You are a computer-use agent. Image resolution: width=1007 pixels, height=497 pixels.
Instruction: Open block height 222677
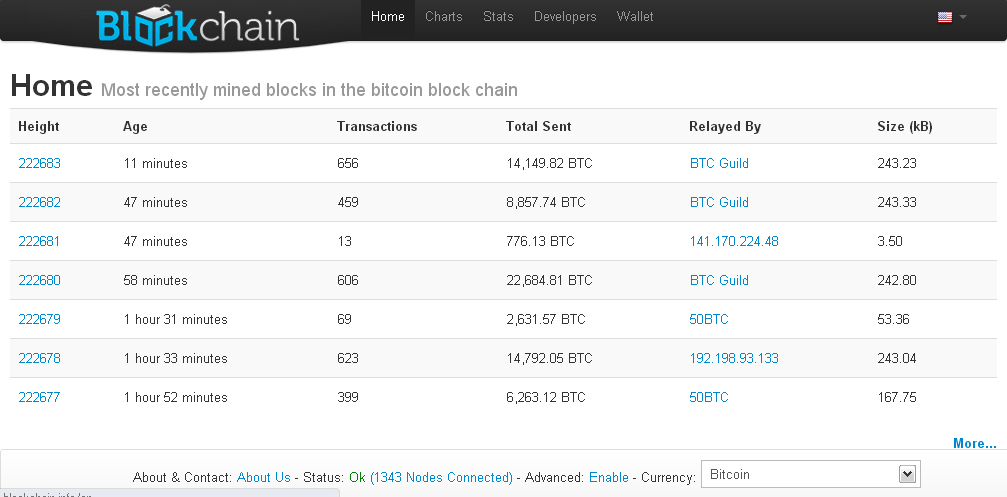pyautogui.click(x=39, y=398)
